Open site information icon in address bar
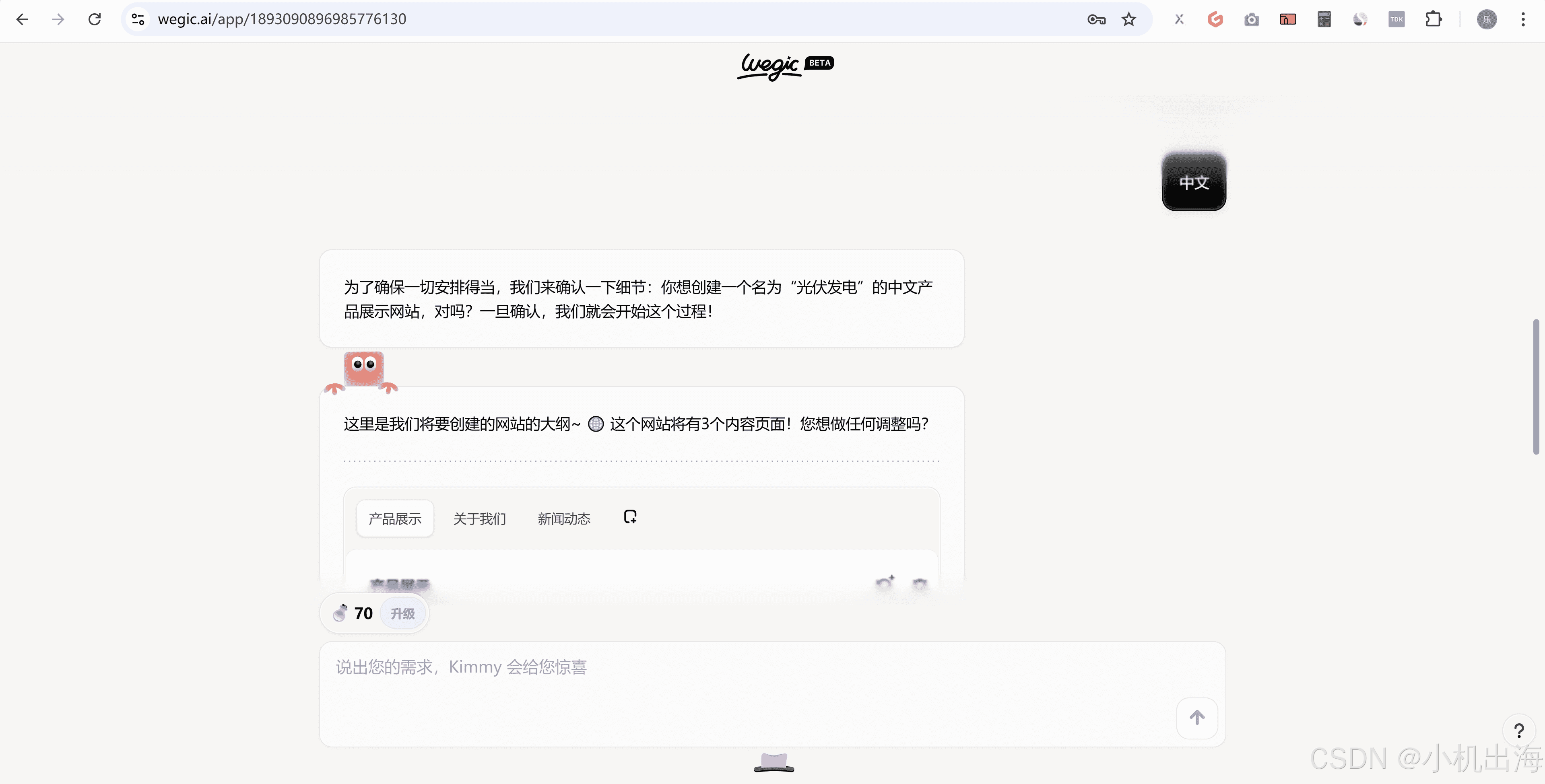 click(x=138, y=19)
